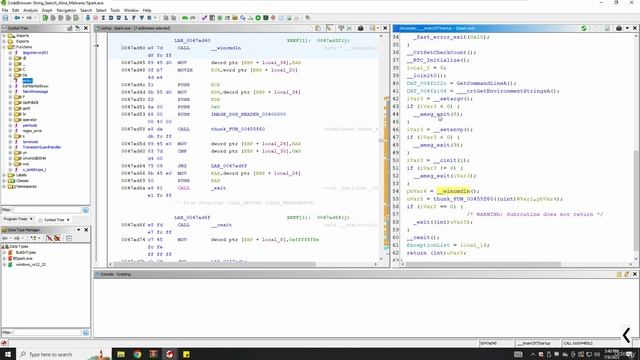Expand BuiltInTypes in Data Type Manager

(4, 253)
